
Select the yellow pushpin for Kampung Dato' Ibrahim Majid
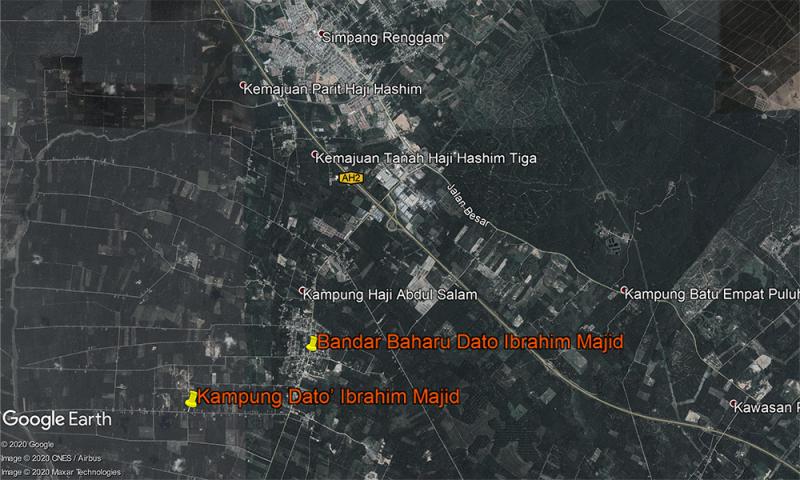(191, 399)
